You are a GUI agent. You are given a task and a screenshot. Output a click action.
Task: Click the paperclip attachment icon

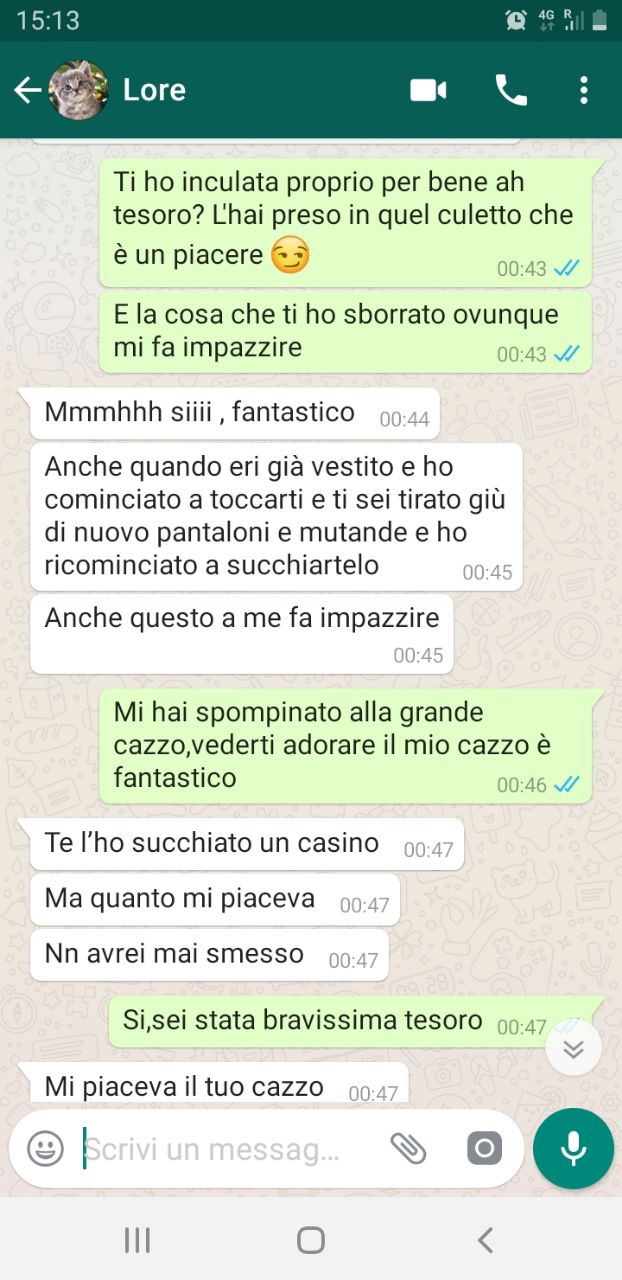(408, 1148)
